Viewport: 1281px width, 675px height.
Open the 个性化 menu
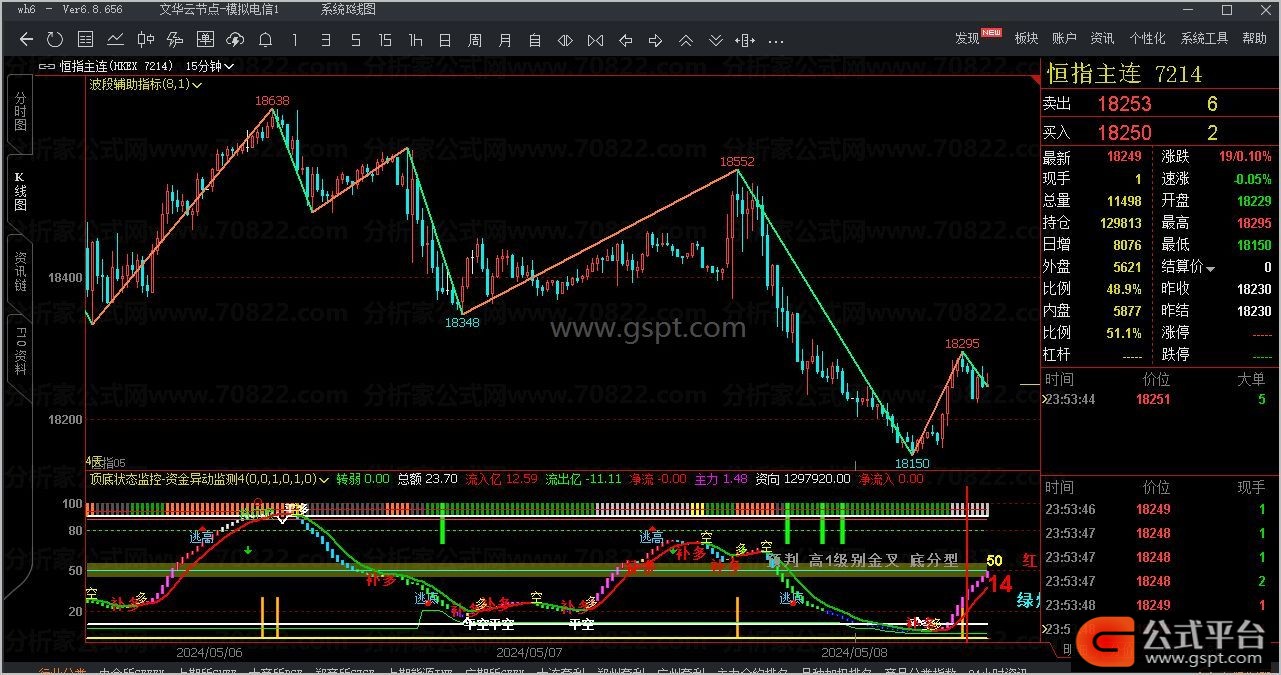click(1147, 39)
